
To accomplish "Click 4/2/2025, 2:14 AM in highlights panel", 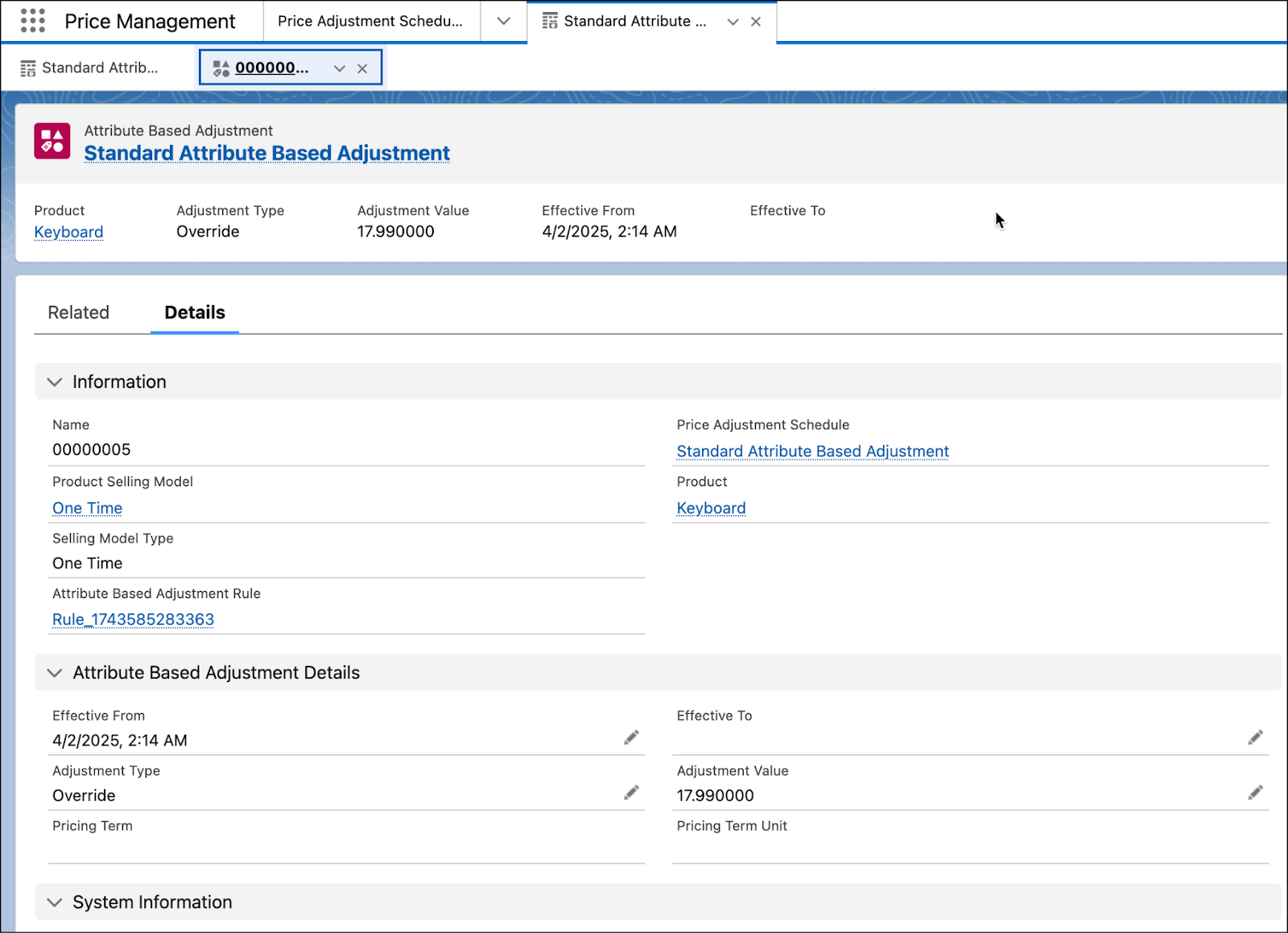I will pyautogui.click(x=609, y=232).
